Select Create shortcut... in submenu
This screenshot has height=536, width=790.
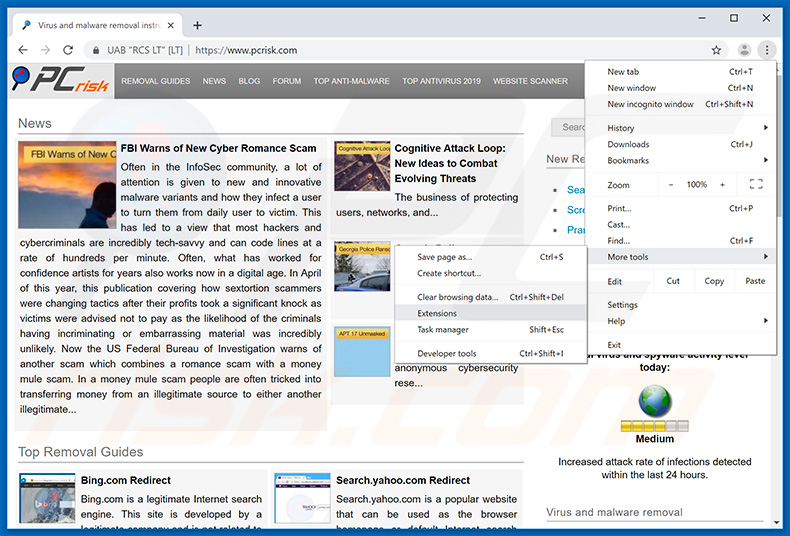(x=490, y=273)
